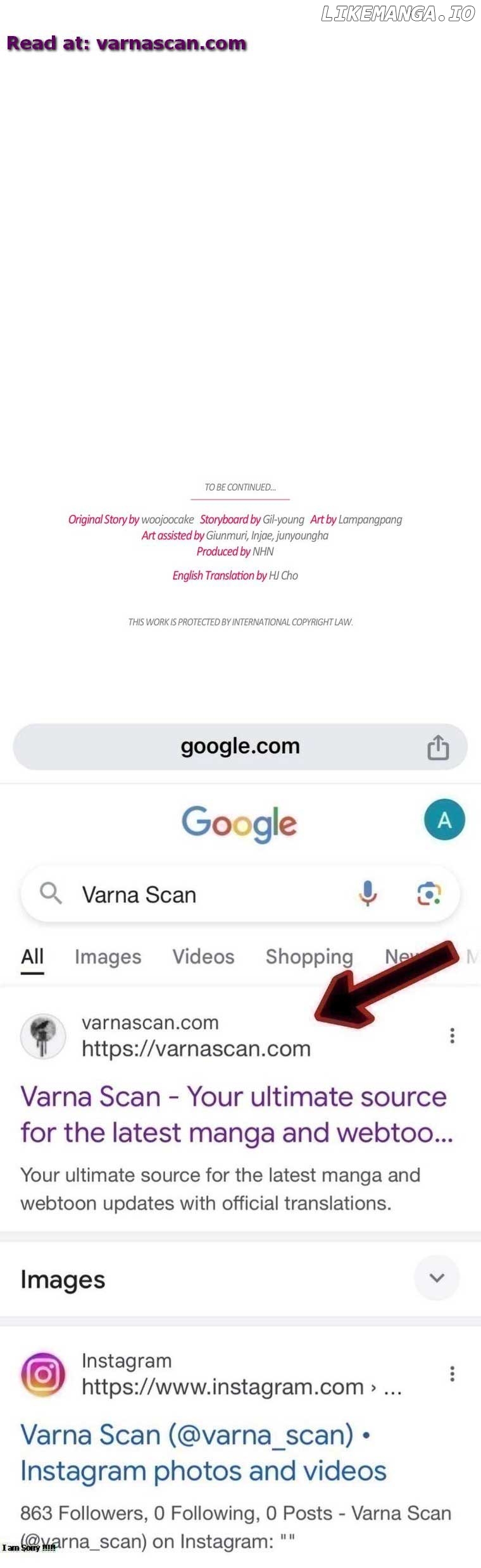Select the Shopping tab
Screen dimensions: 481x1568
point(309,957)
